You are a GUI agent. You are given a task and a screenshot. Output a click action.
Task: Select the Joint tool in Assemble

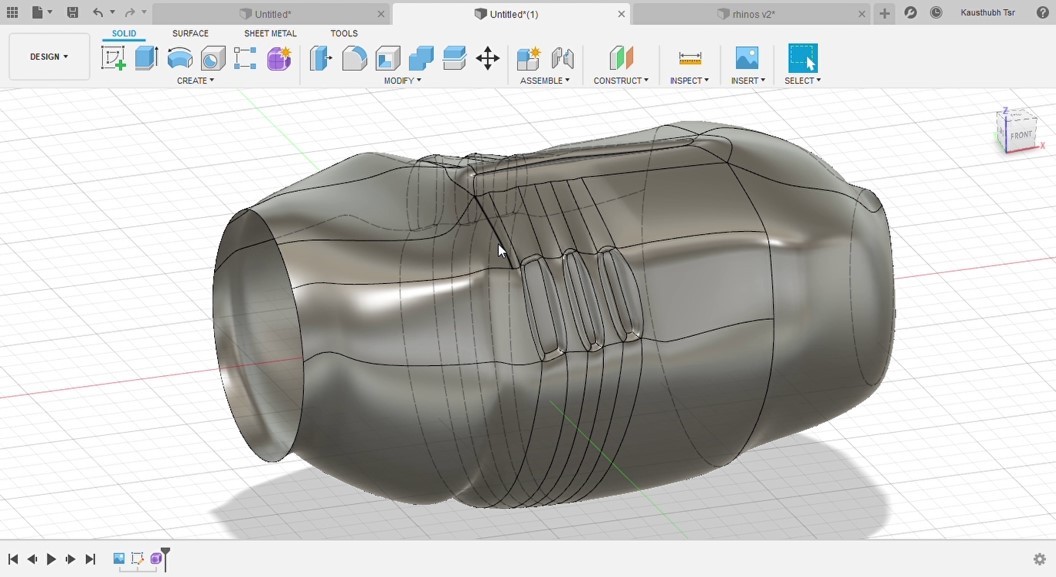(563, 58)
